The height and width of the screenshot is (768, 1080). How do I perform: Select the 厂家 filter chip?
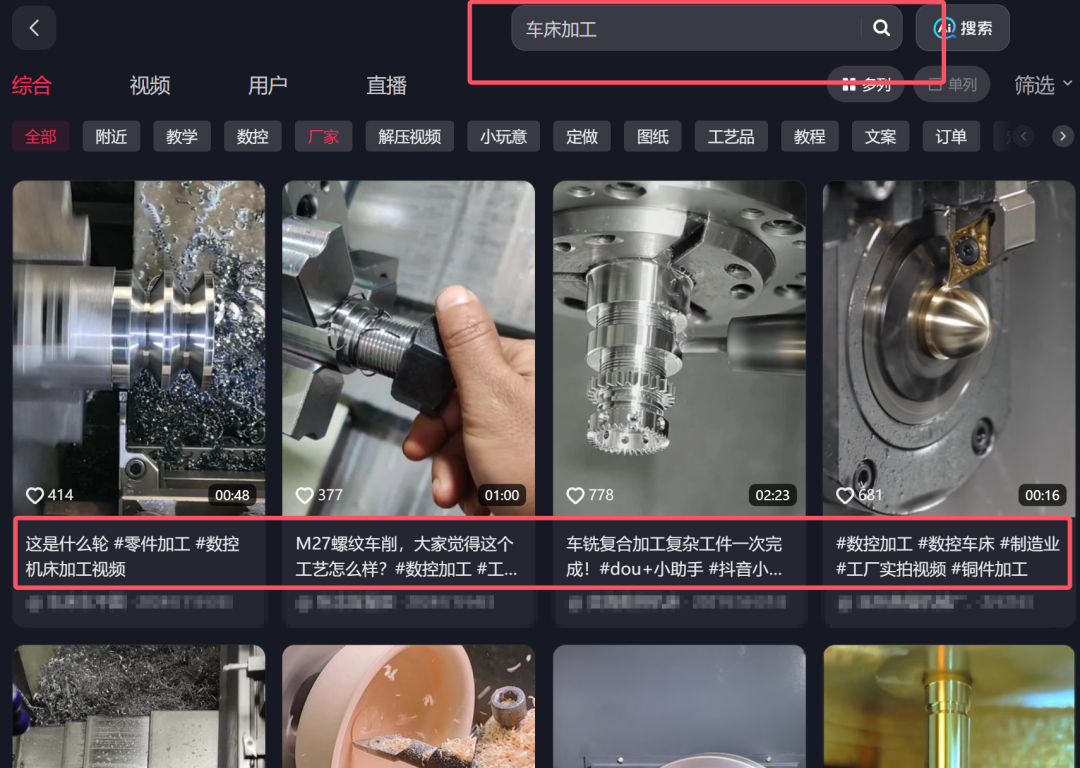click(x=324, y=136)
